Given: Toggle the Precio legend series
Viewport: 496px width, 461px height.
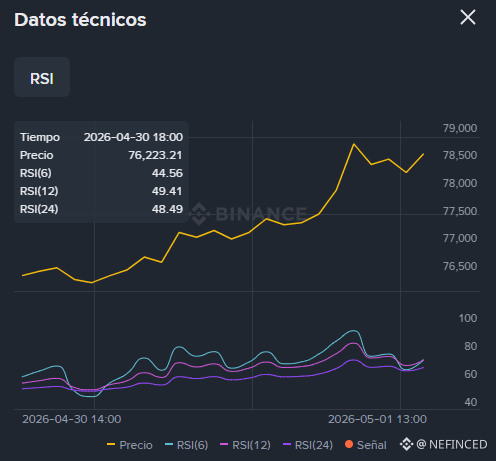Looking at the screenshot, I should tap(130, 445).
